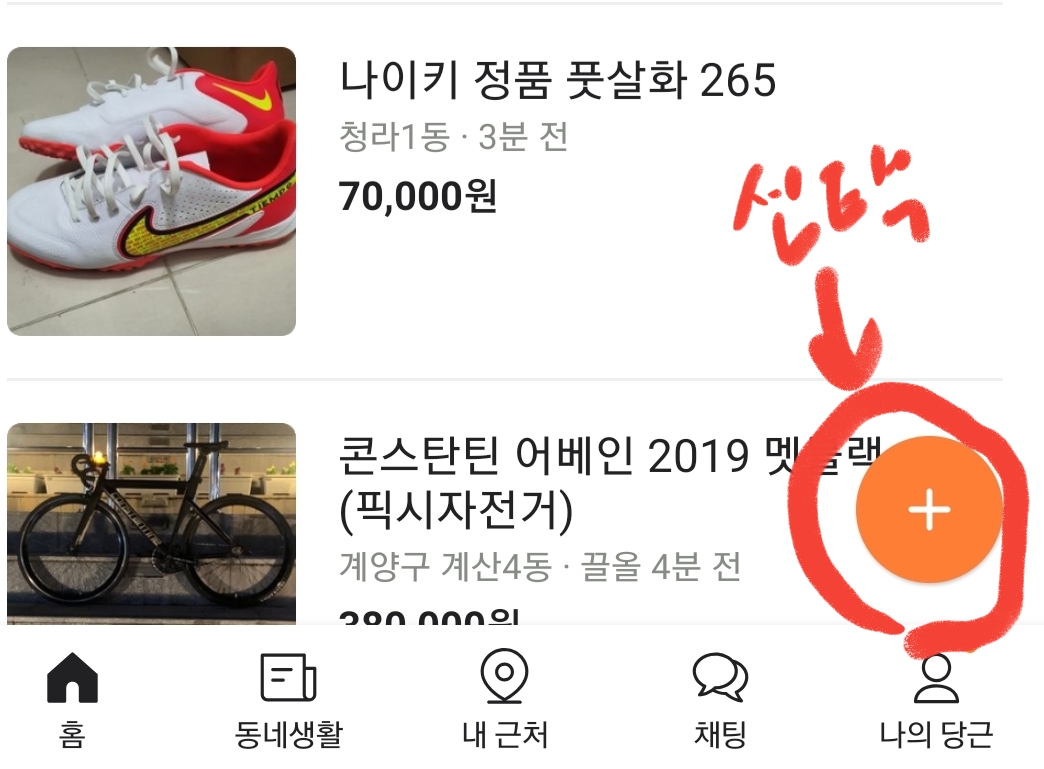Switch to the 동네생활 tab label

288,734
